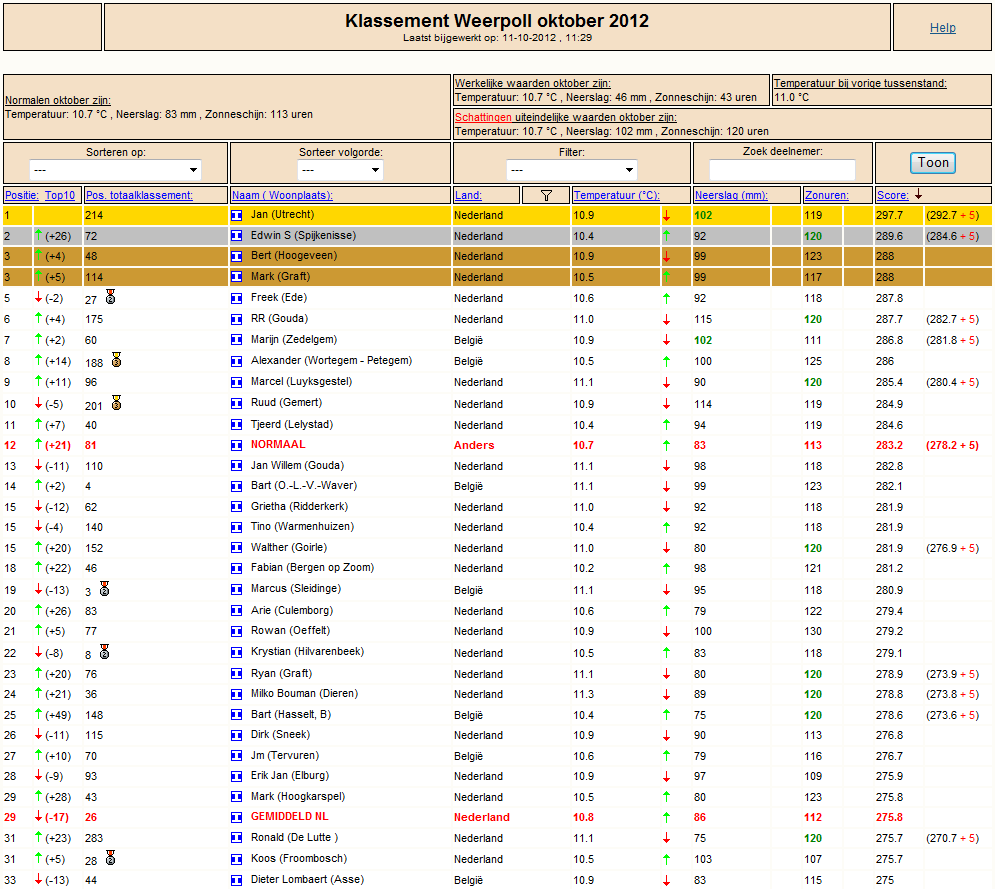Click the name Walther (Goirle)
Viewport: 995px width, 889px height.
(289, 547)
